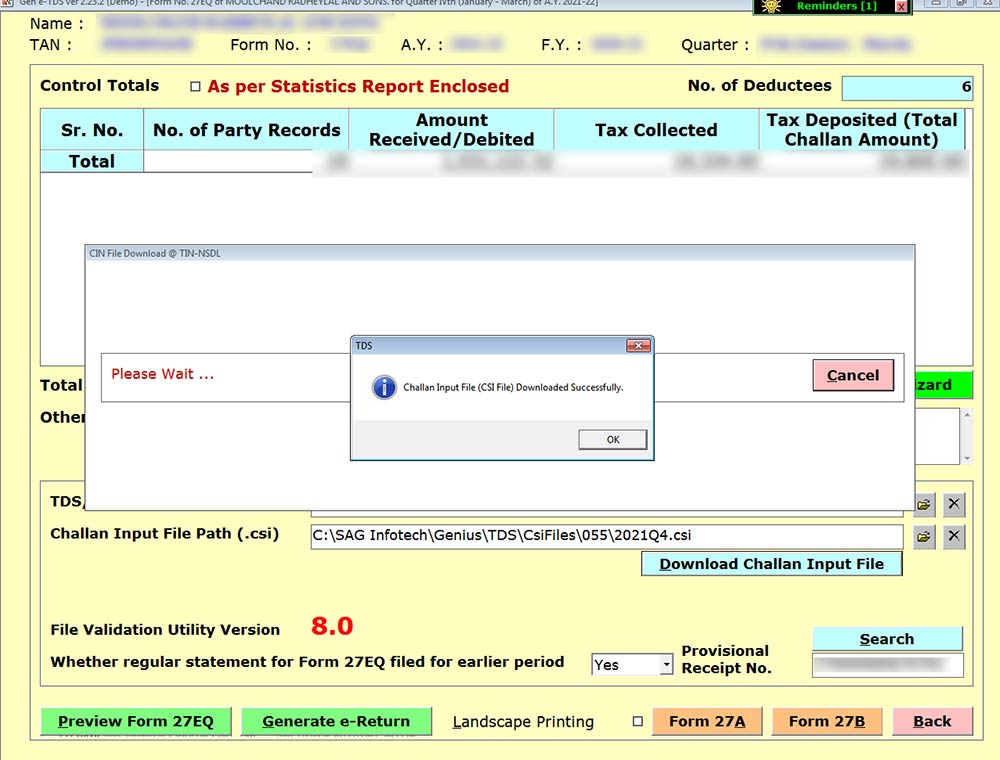
Task: Expand the regular statement Yes dropdown
Action: [666, 664]
